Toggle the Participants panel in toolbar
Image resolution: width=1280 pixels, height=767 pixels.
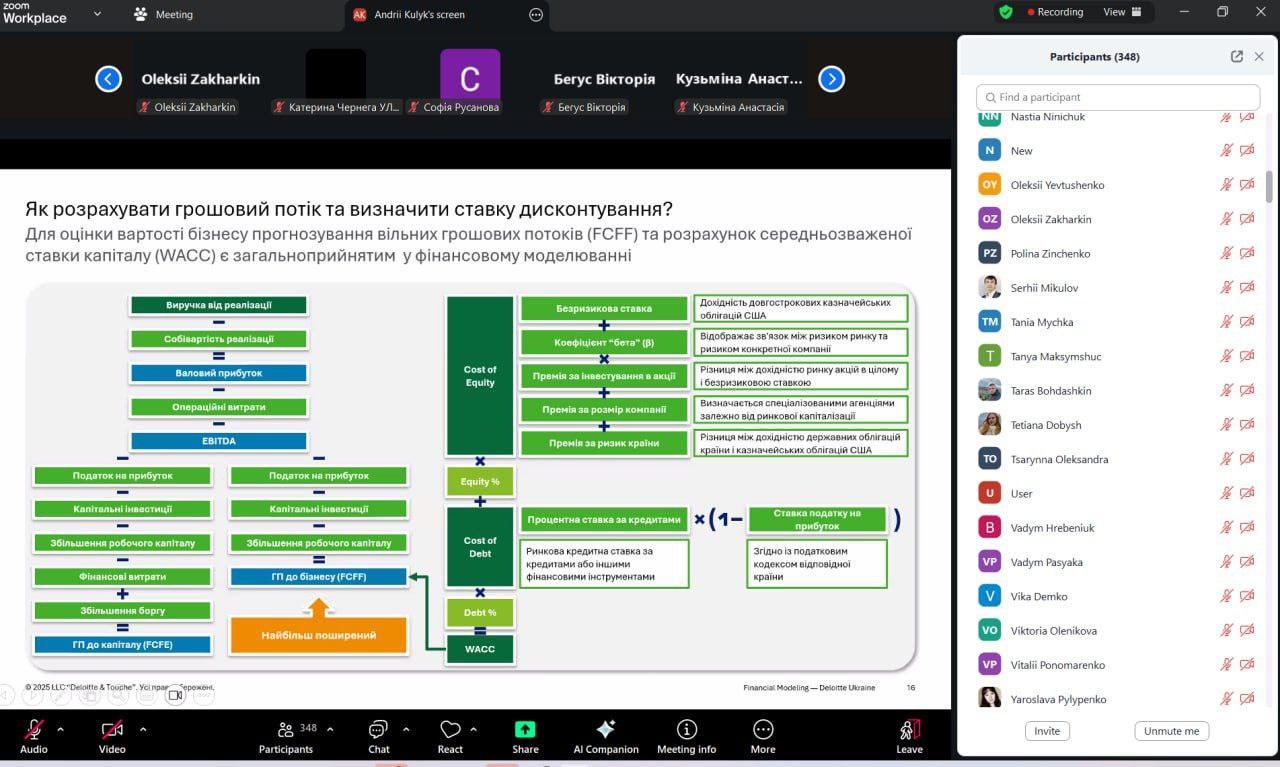click(x=286, y=730)
